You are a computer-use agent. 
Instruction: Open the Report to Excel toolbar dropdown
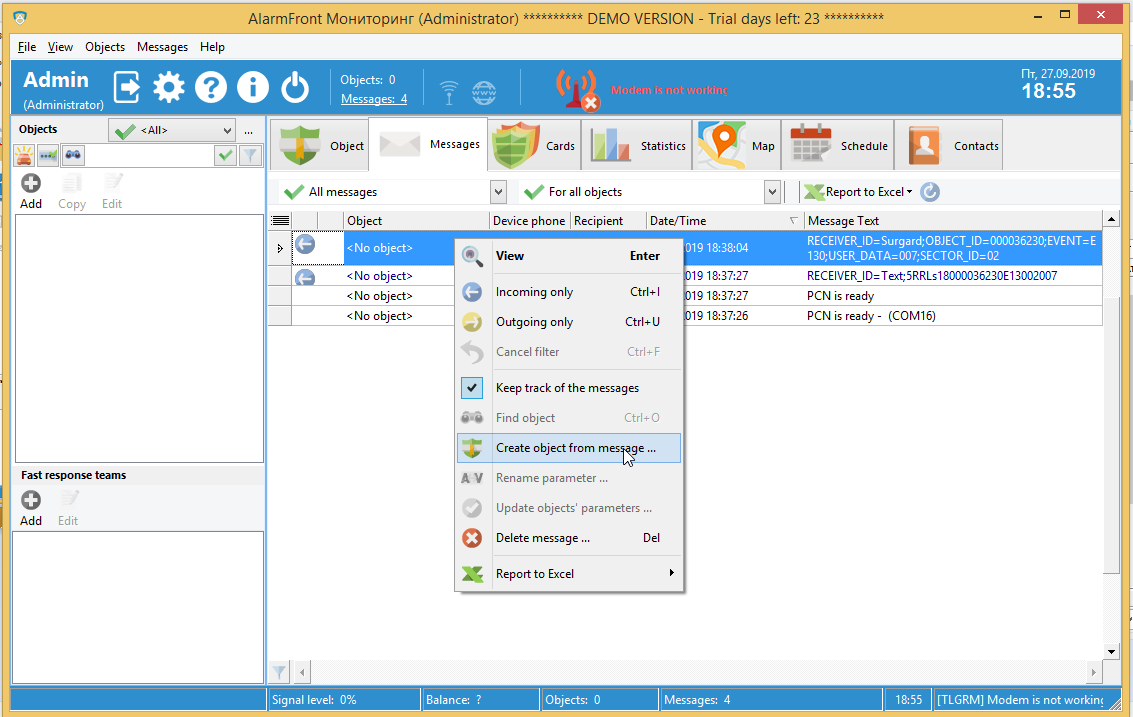point(858,192)
